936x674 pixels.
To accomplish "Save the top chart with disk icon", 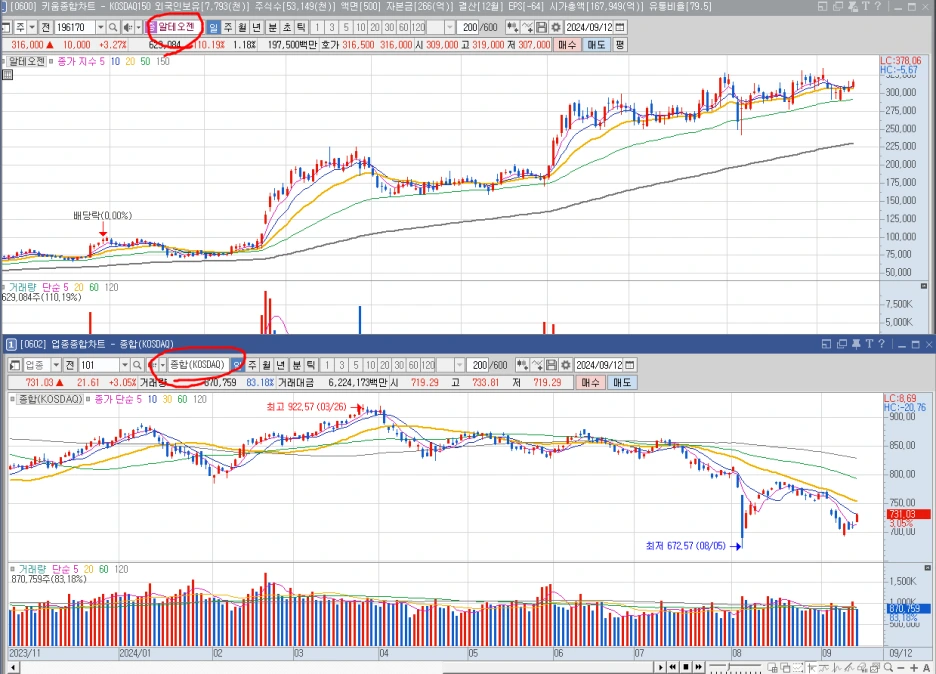I will click(x=541, y=27).
